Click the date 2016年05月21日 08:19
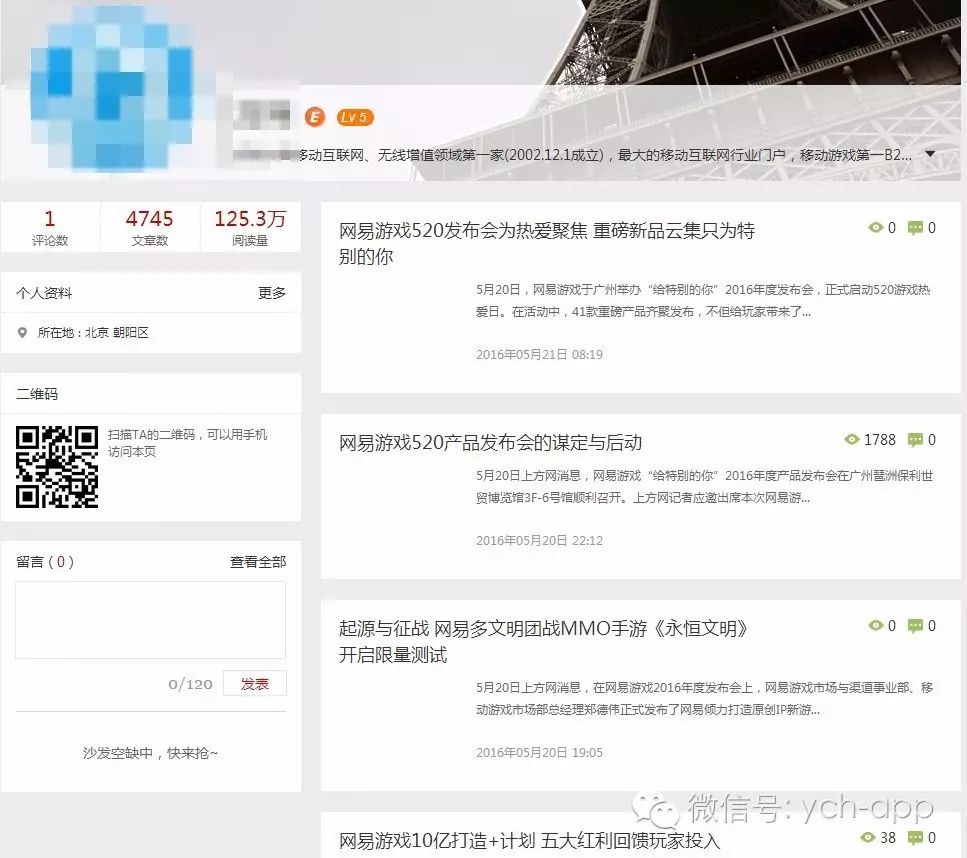967x858 pixels. 539,355
